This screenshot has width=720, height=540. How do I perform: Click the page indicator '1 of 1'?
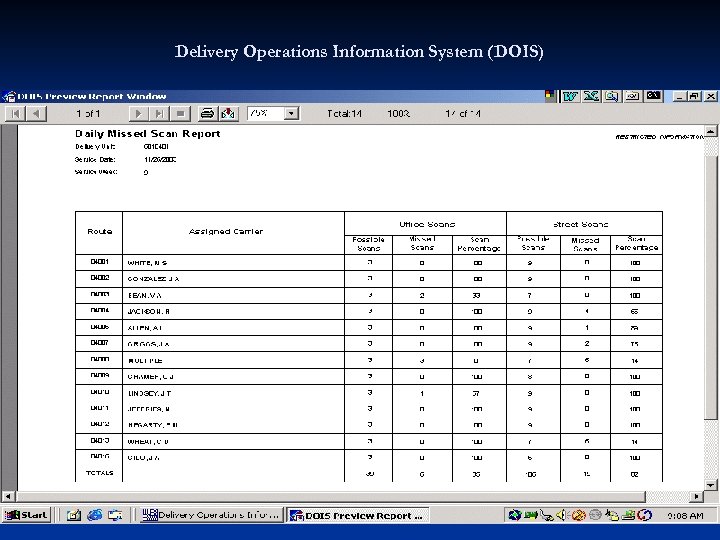click(x=88, y=113)
